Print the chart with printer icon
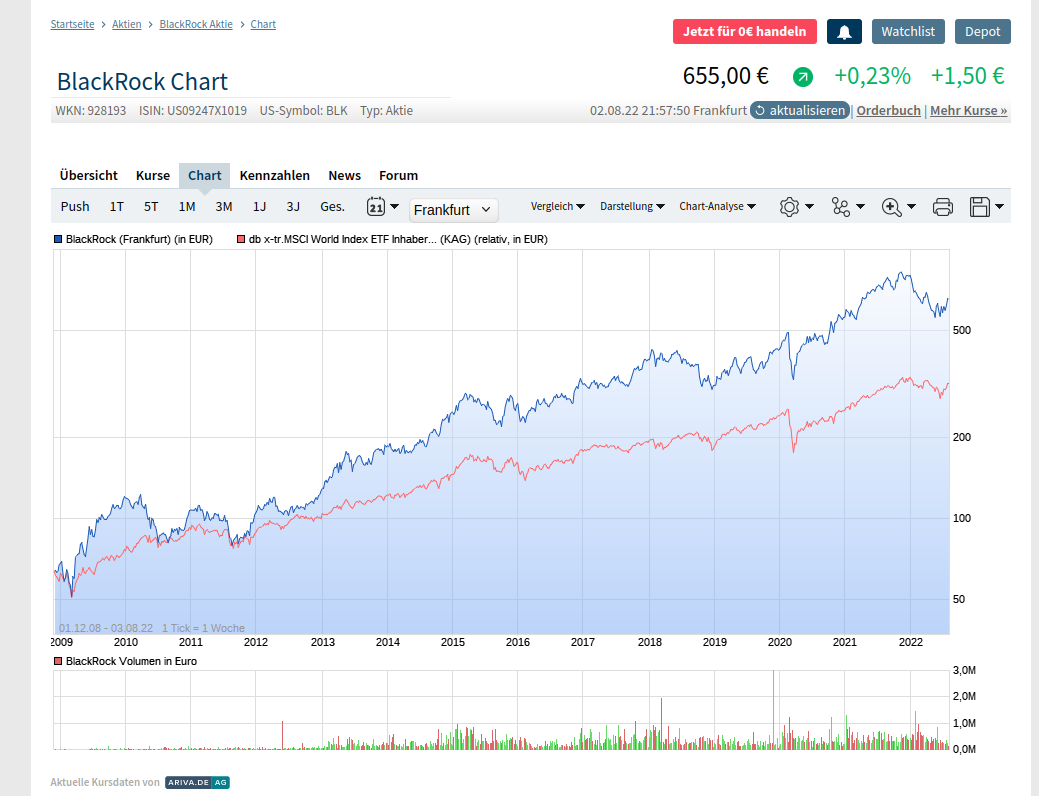Image resolution: width=1039 pixels, height=796 pixels. click(x=942, y=207)
